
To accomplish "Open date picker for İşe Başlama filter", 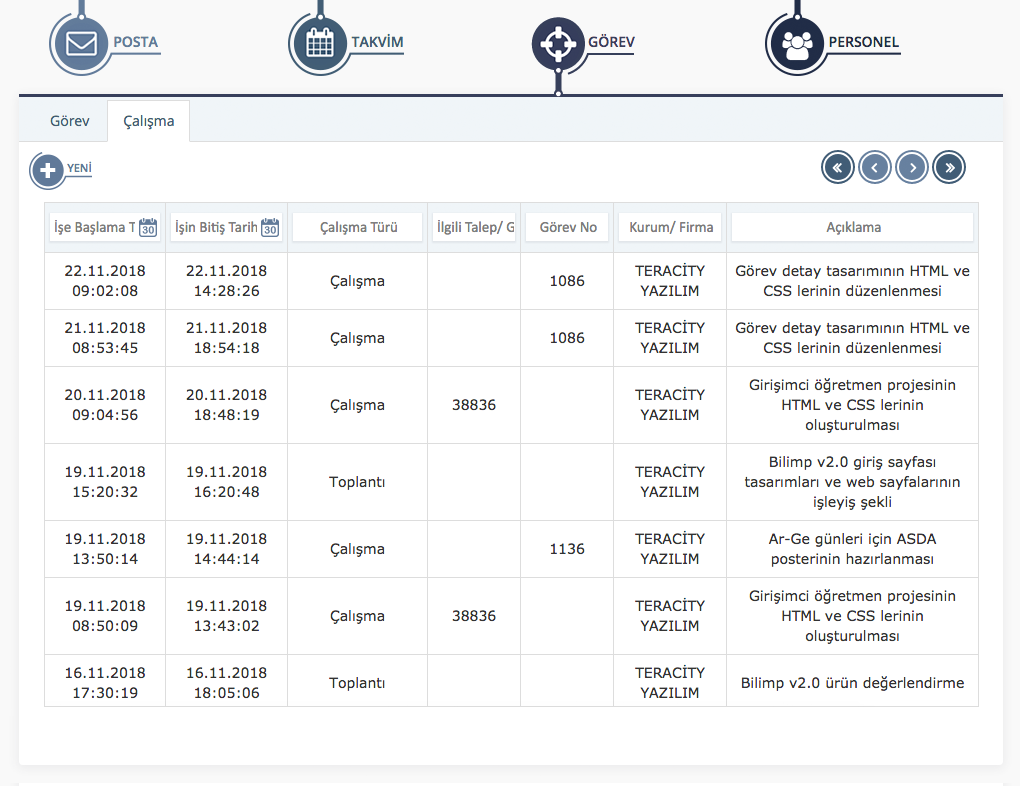I will coord(148,227).
